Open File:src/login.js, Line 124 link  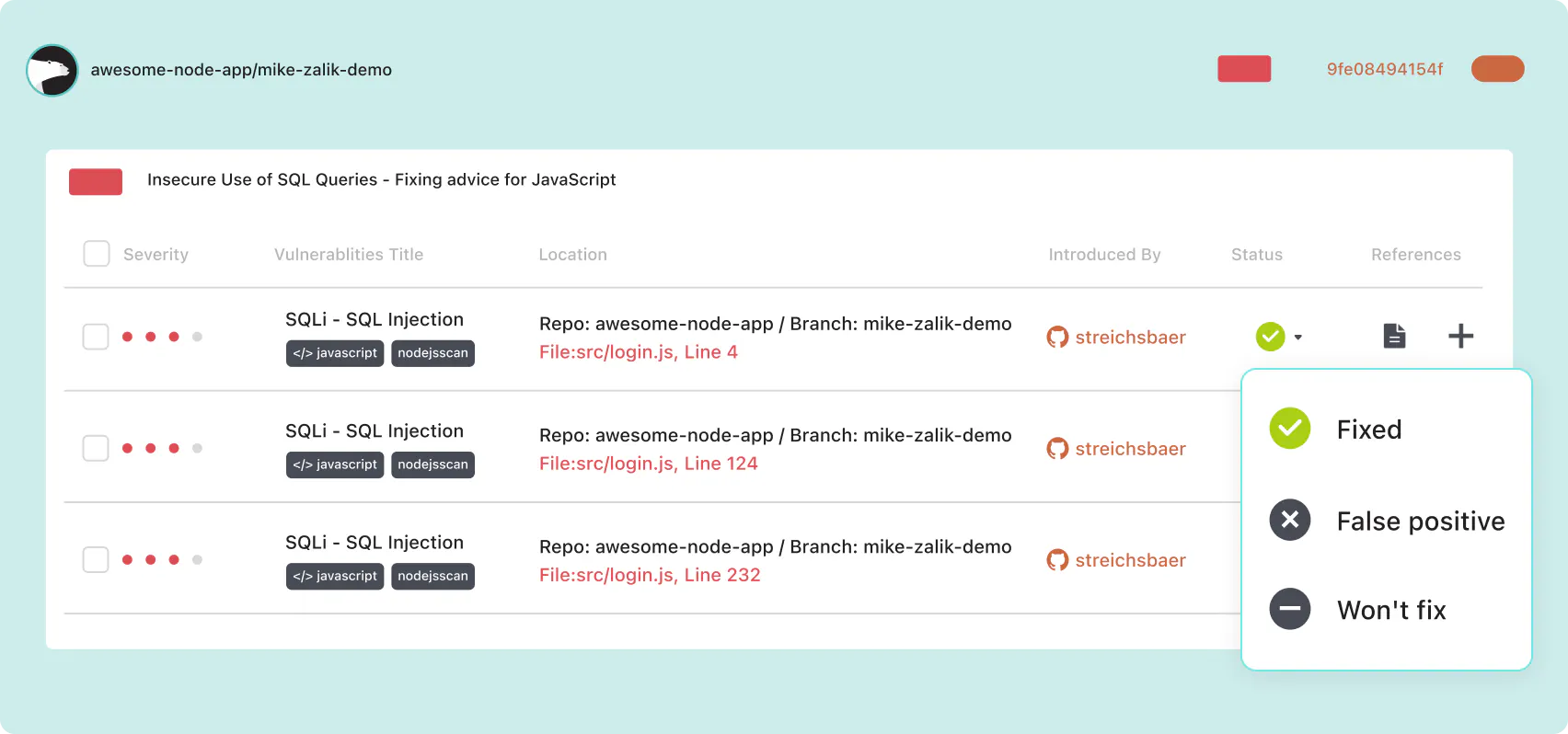click(x=649, y=464)
